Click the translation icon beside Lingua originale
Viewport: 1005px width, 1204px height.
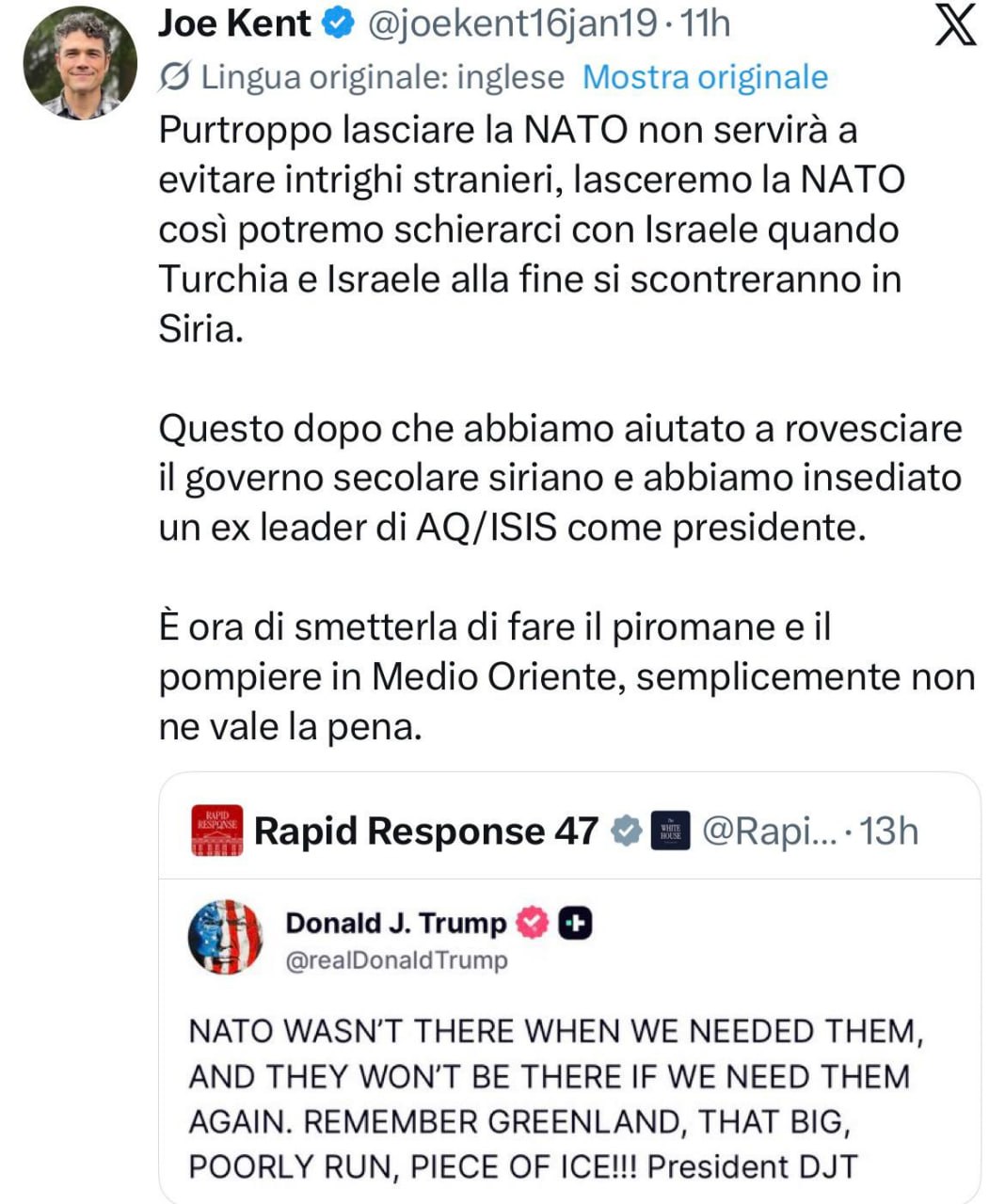coord(174,77)
